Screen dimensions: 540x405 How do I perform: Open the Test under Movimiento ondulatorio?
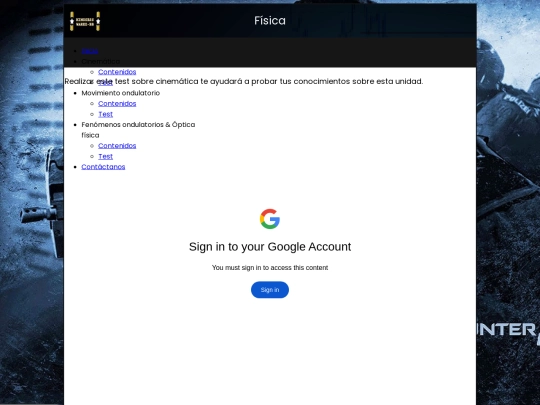pos(105,114)
